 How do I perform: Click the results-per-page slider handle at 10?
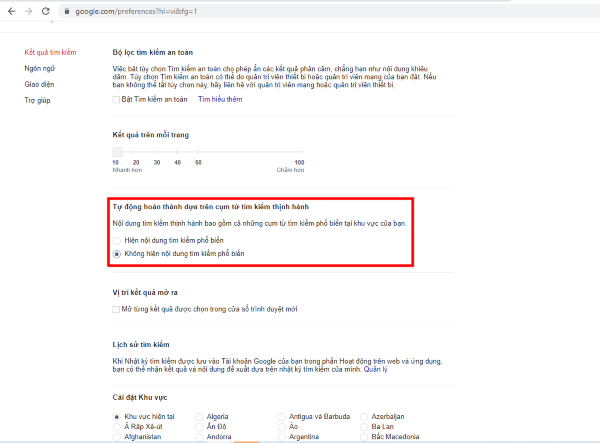pos(116,151)
